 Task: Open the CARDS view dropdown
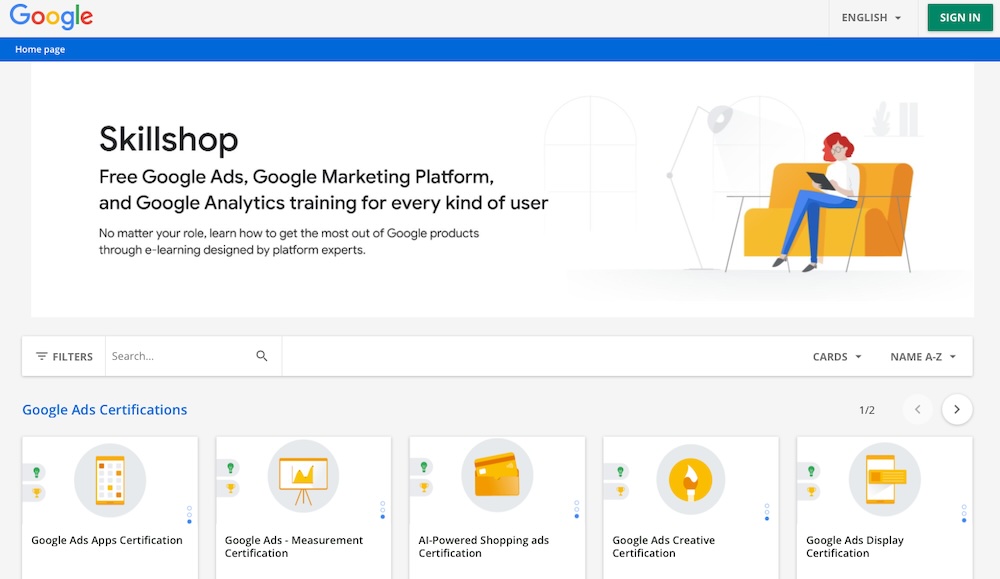(836, 356)
